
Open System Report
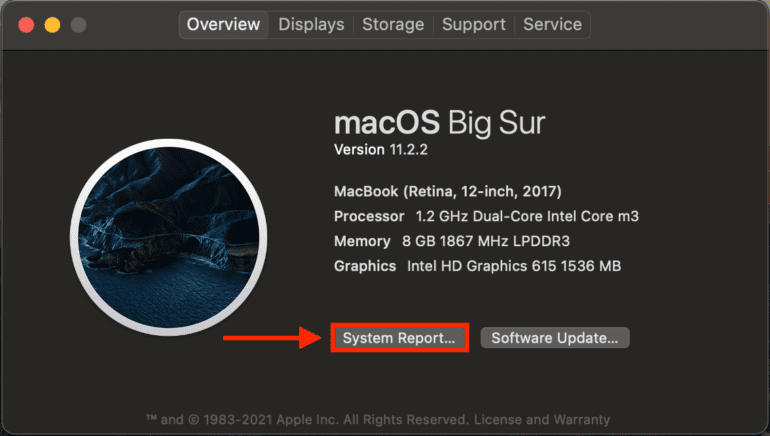399,338
